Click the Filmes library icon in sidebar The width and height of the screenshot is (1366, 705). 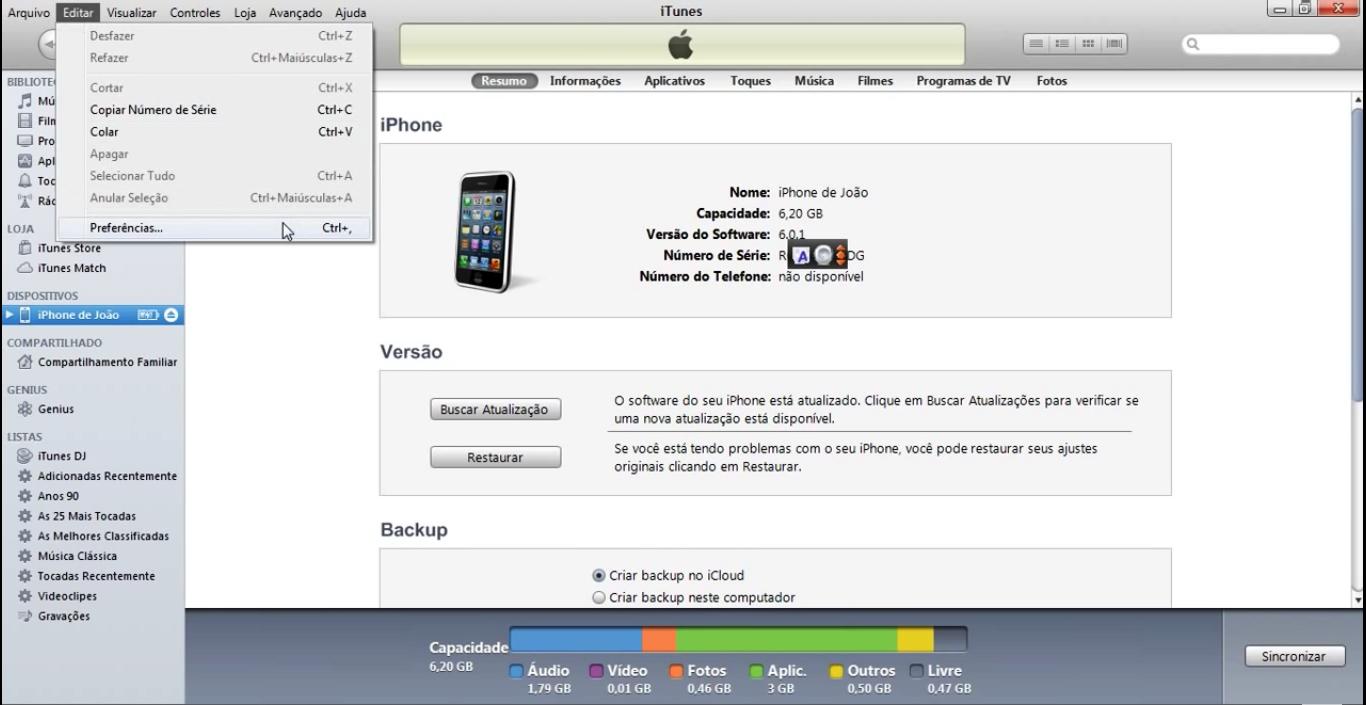[25, 121]
